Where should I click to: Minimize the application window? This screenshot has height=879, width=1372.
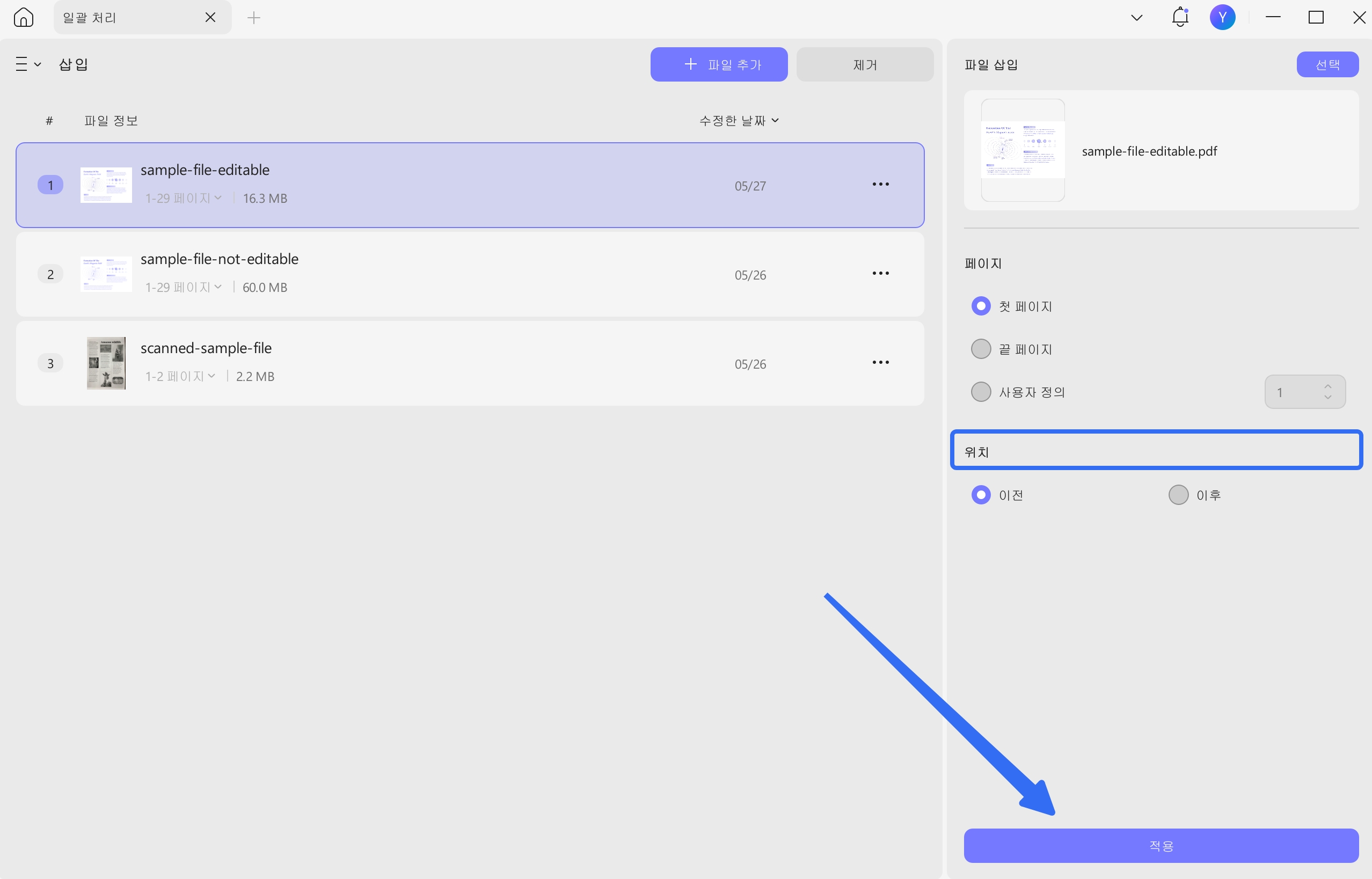coord(1273,18)
